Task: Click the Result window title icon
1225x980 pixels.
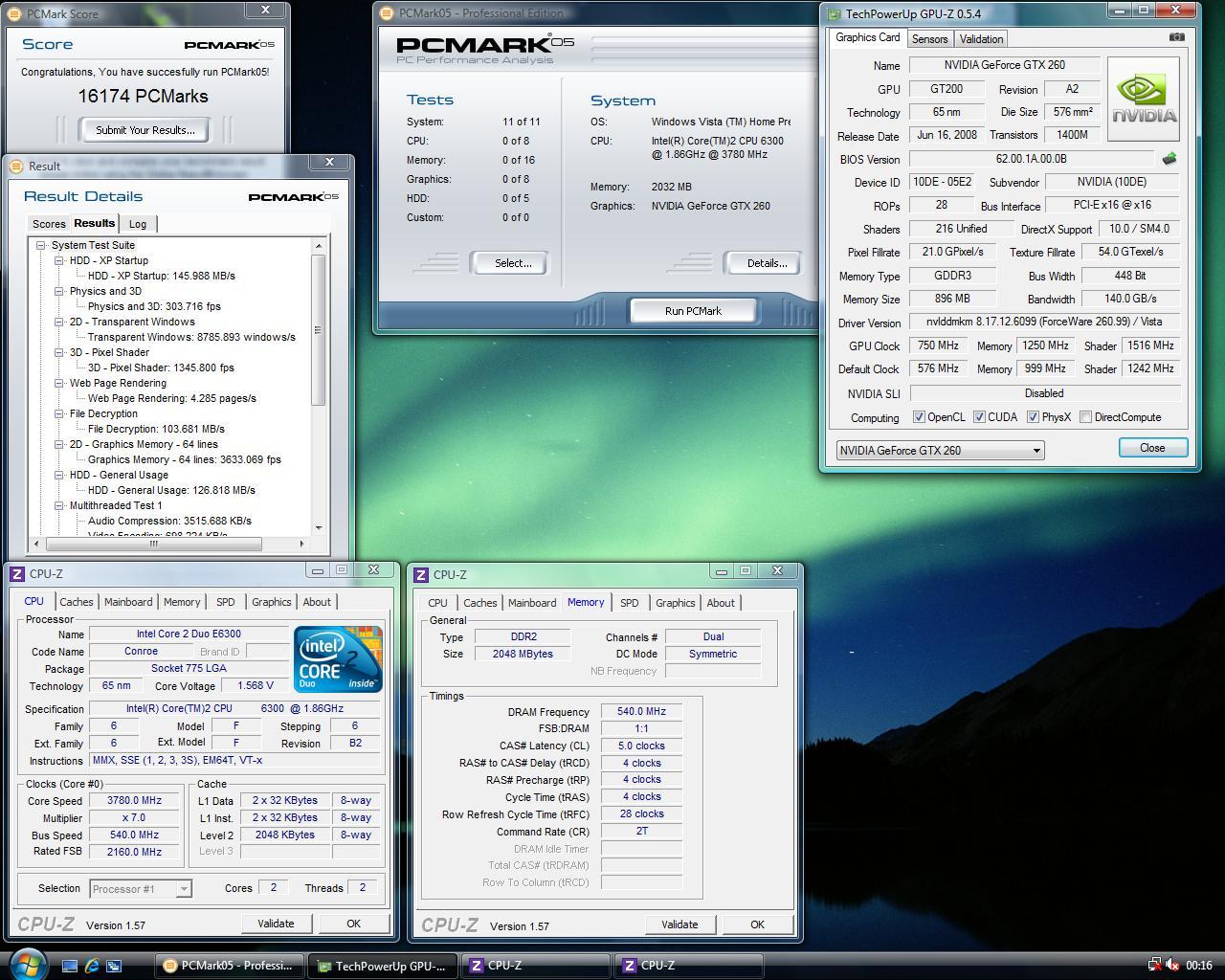Action: tap(16, 166)
